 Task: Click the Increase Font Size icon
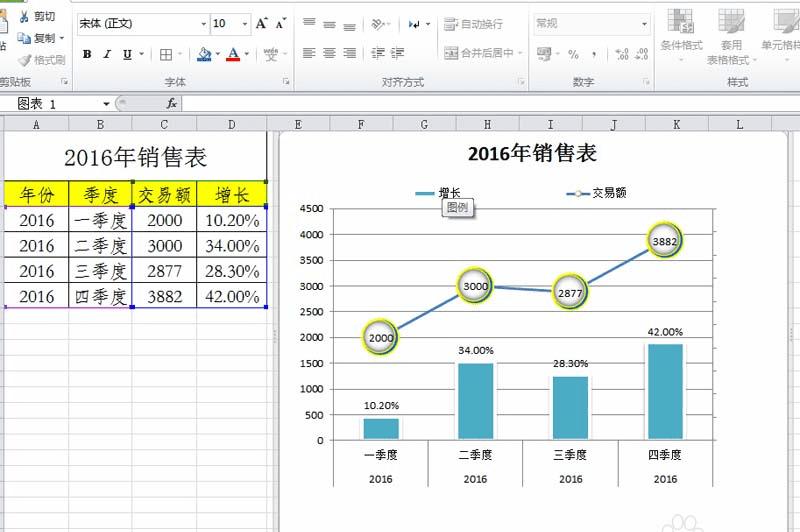pyautogui.click(x=262, y=23)
